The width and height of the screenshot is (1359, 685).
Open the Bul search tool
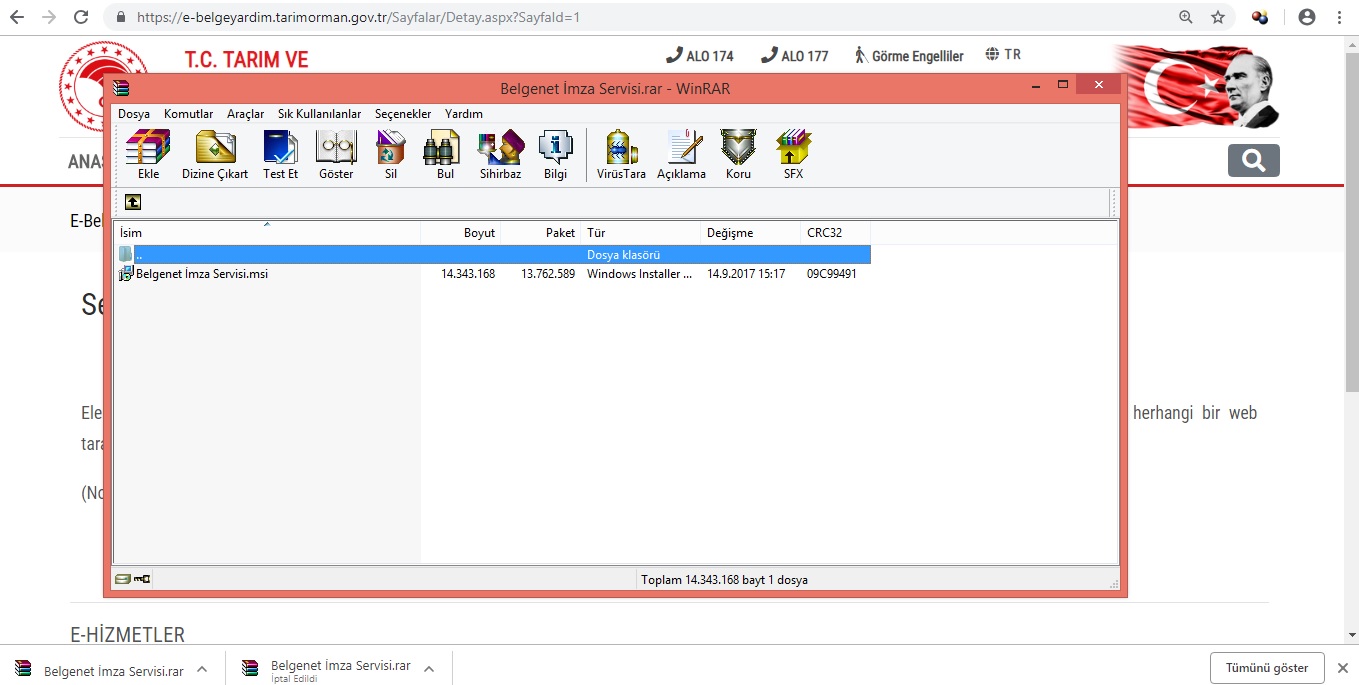click(x=445, y=154)
